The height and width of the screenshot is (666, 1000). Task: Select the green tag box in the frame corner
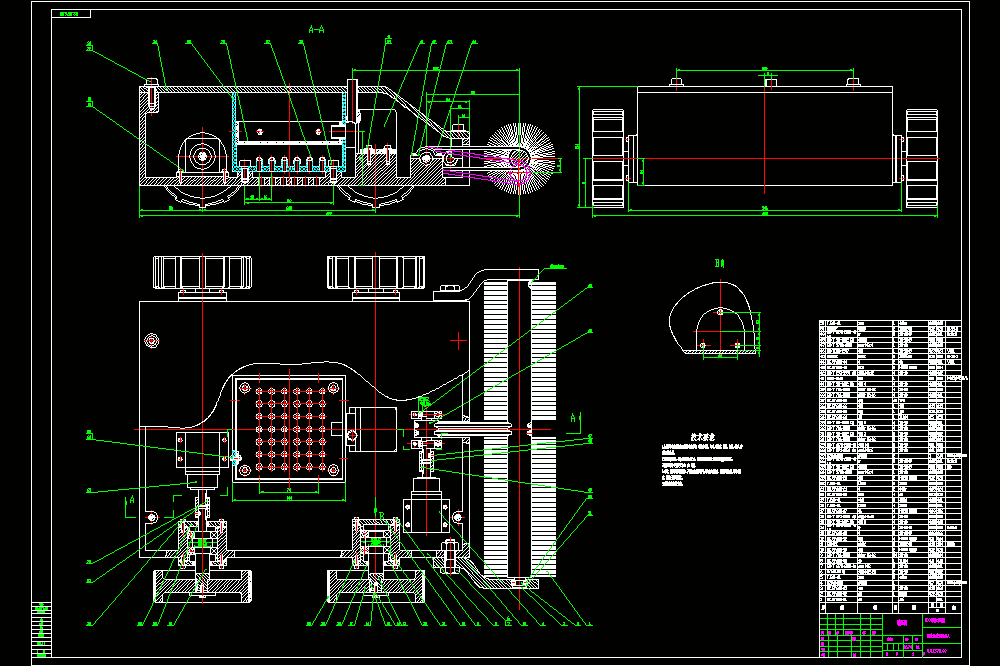tap(71, 13)
